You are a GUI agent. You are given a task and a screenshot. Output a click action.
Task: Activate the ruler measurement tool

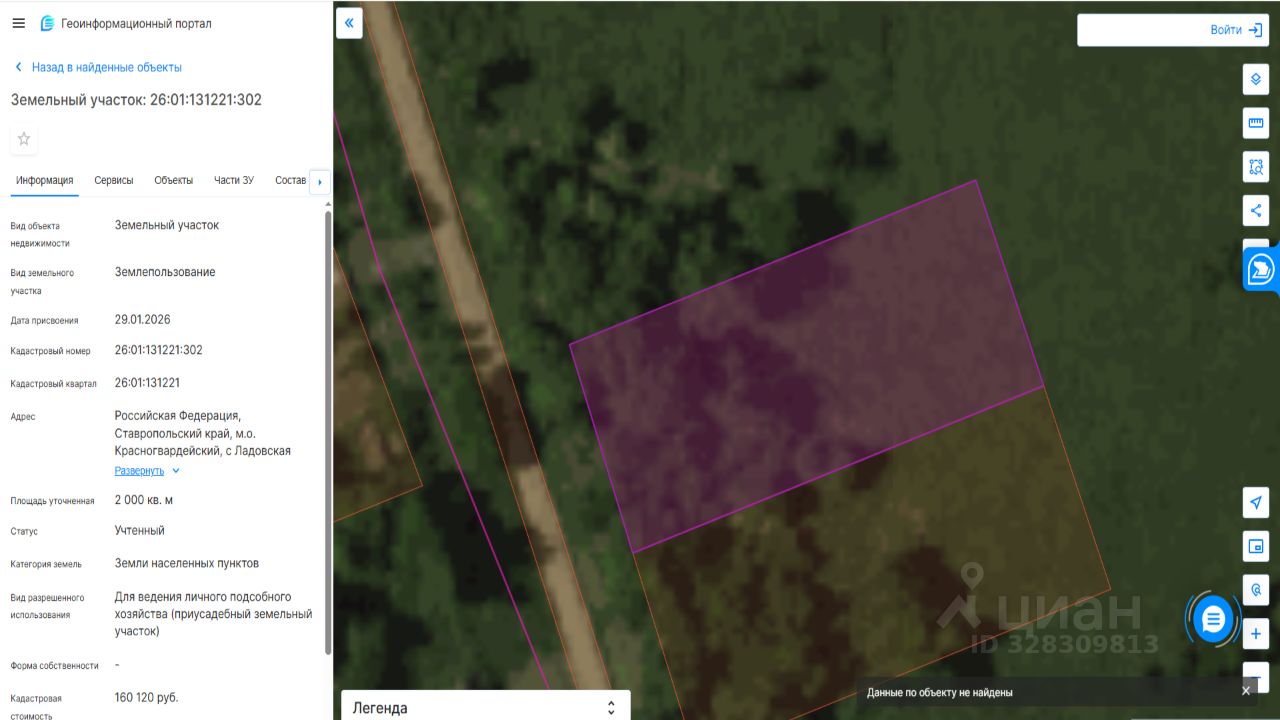pyautogui.click(x=1256, y=123)
